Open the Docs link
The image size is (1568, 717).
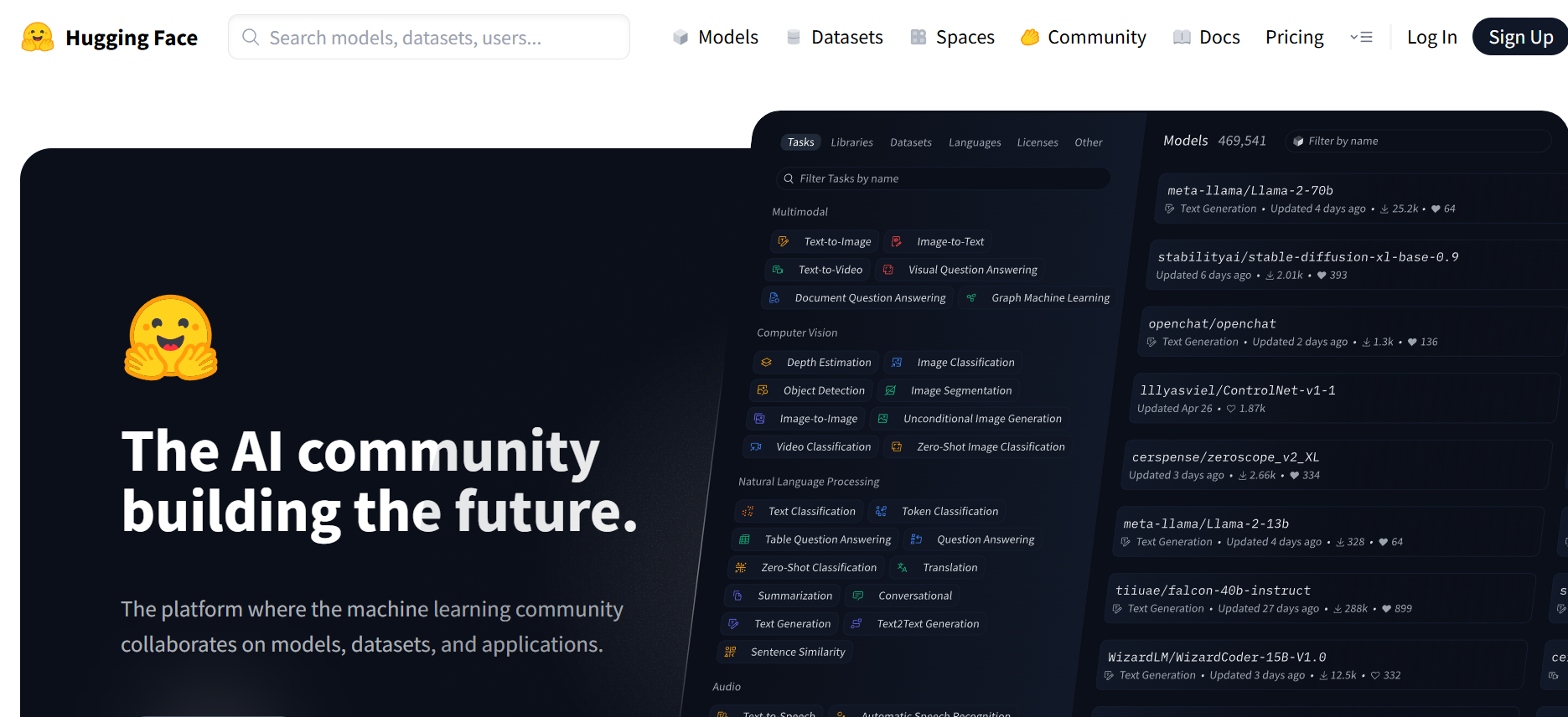(1207, 37)
